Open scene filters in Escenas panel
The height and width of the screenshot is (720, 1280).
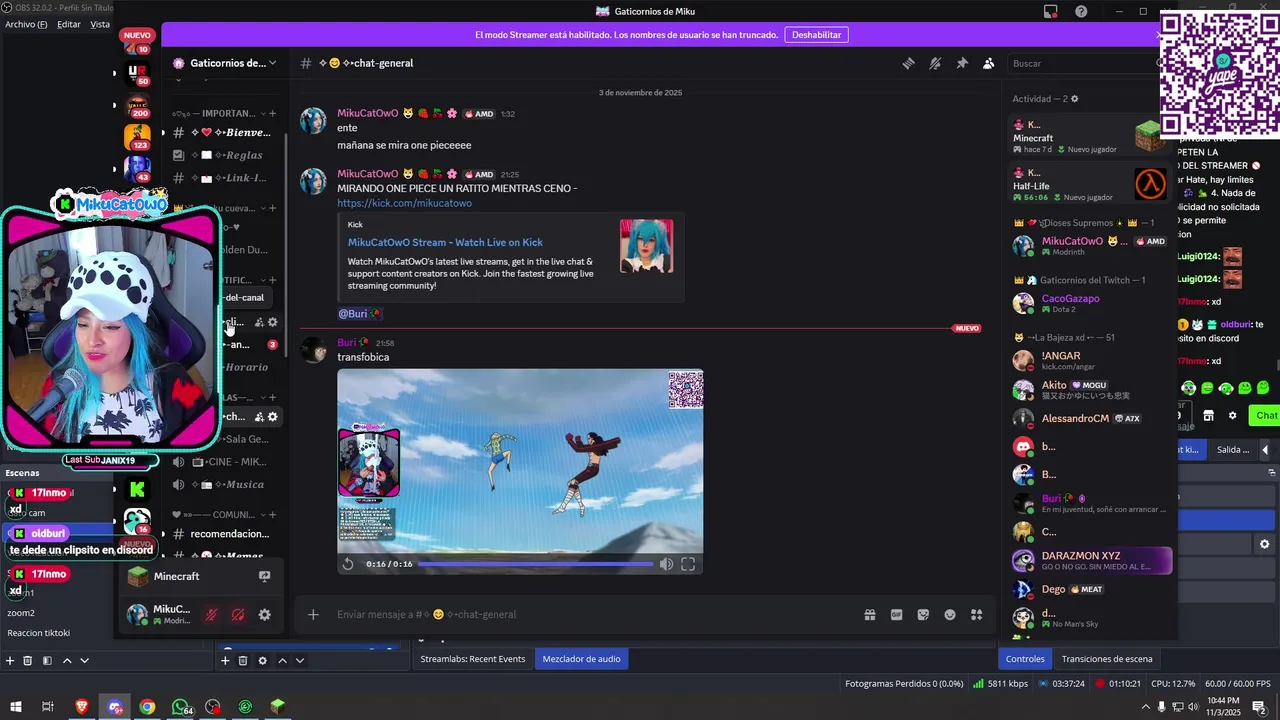point(47,660)
